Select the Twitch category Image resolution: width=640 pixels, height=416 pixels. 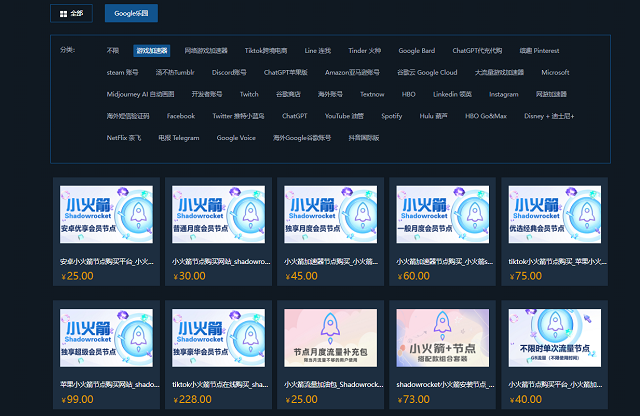click(x=249, y=94)
